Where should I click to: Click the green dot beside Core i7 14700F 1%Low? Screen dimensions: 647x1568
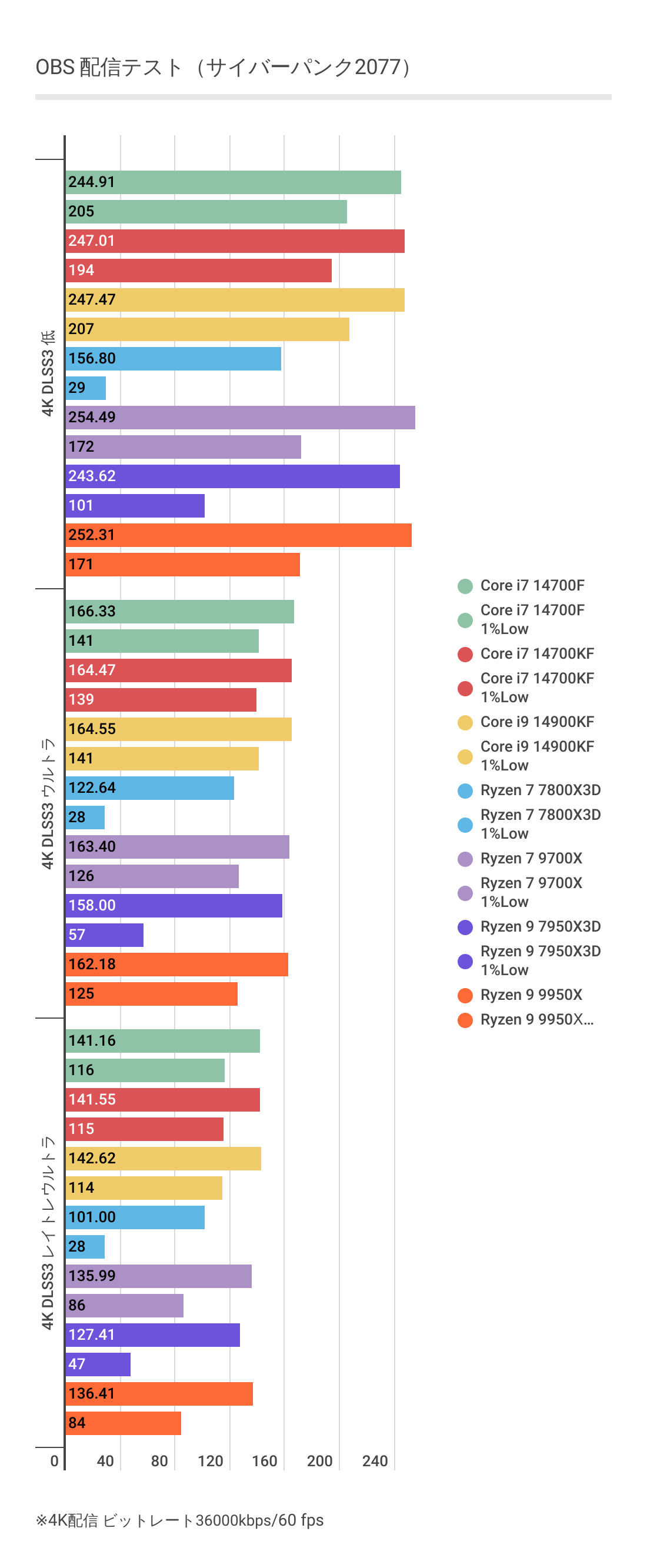coord(465,620)
